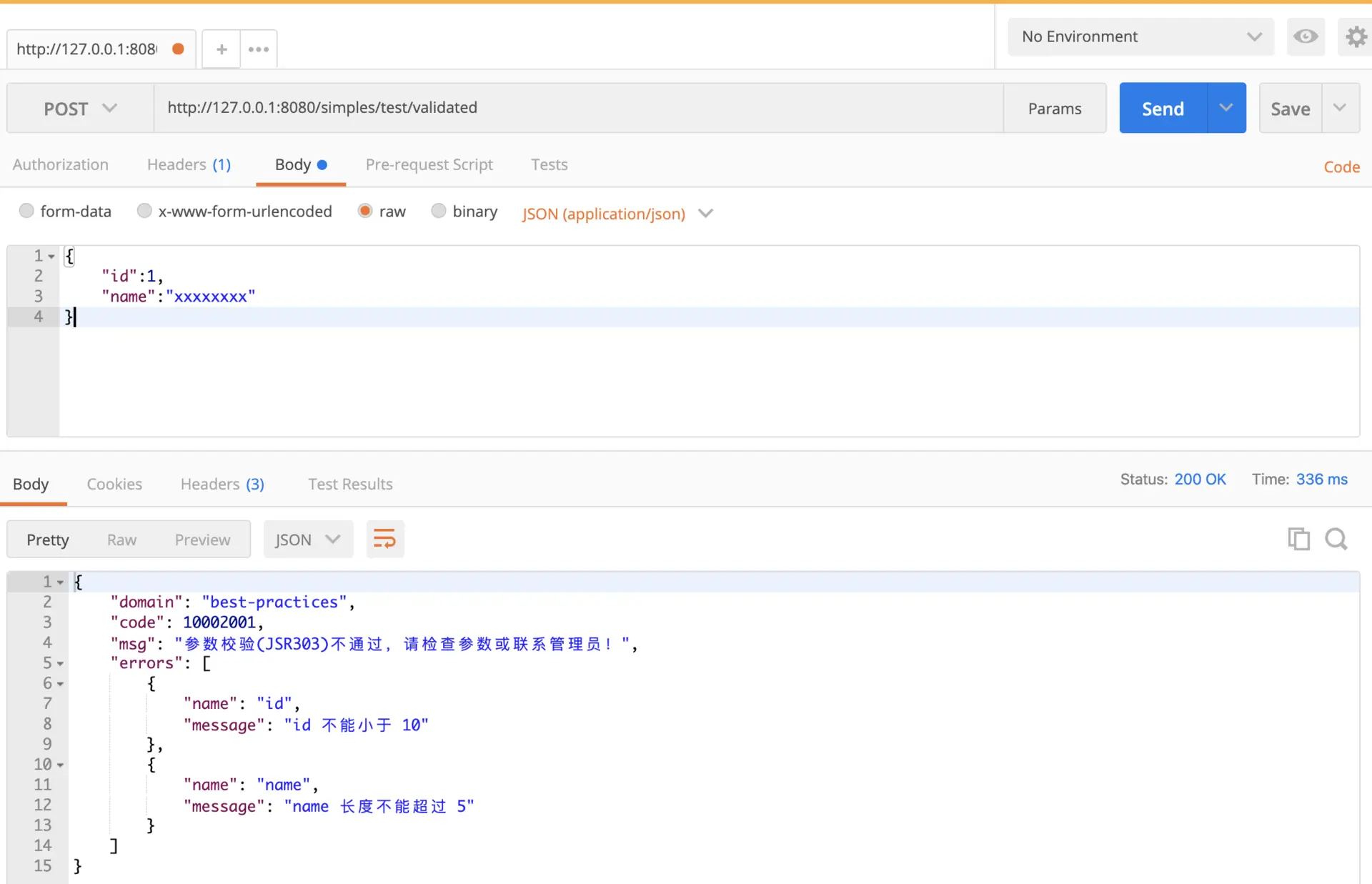The width and height of the screenshot is (1372, 884).
Task: Open JSON (application/json) content type dropdown
Action: 617,214
